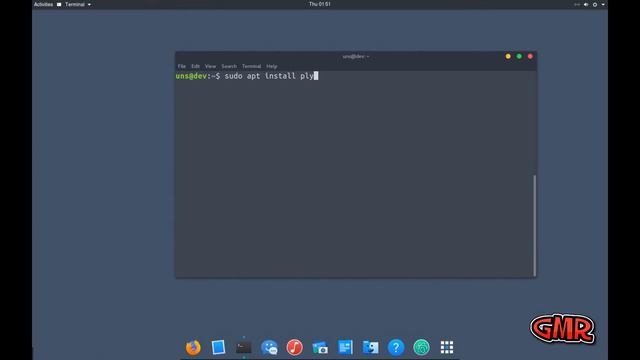The height and width of the screenshot is (360, 640).
Task: Open the chat messenger dock icon
Action: tap(269, 347)
